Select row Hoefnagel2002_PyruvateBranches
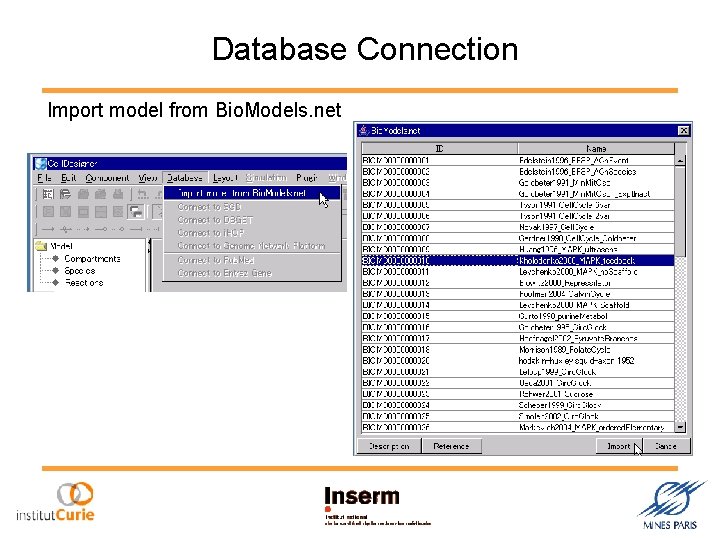Viewport: 720px width, 540px height. point(518,338)
